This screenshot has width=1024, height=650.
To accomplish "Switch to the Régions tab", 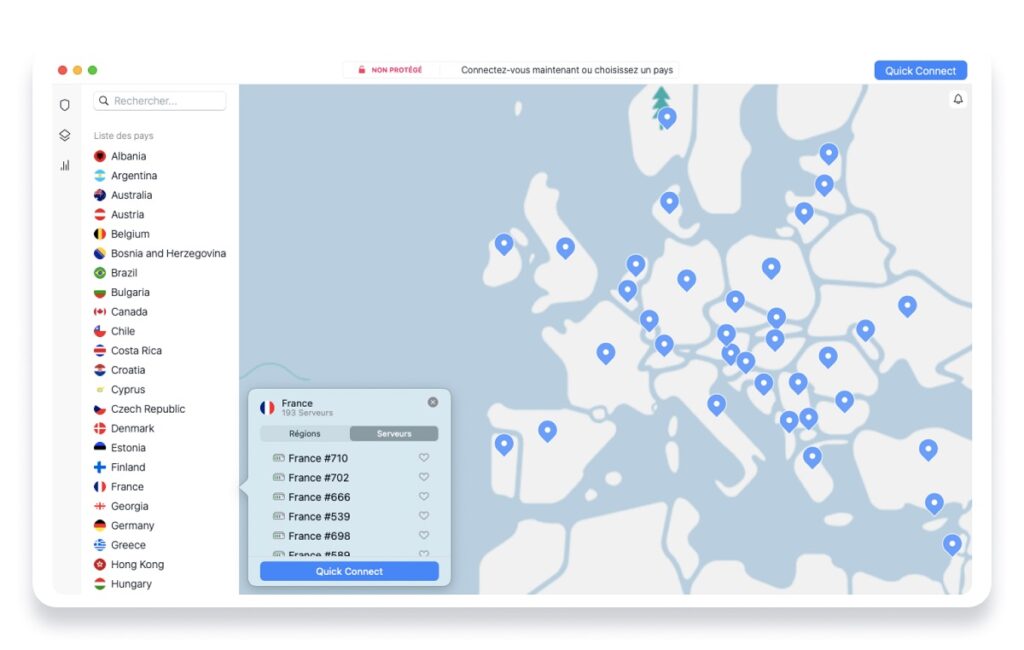I will click(303, 433).
